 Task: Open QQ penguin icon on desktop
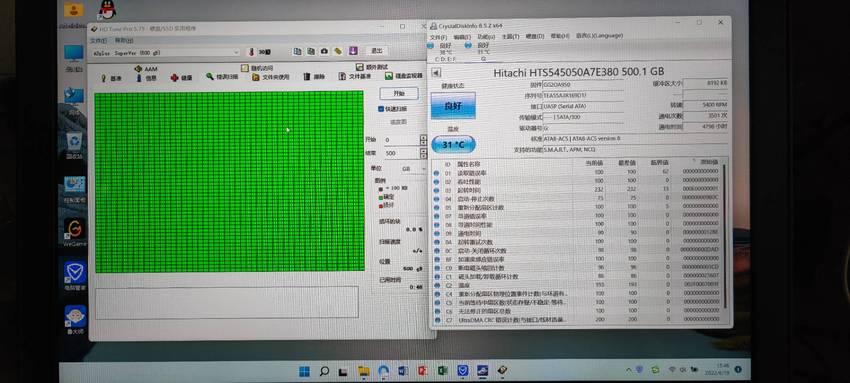[x=107, y=9]
